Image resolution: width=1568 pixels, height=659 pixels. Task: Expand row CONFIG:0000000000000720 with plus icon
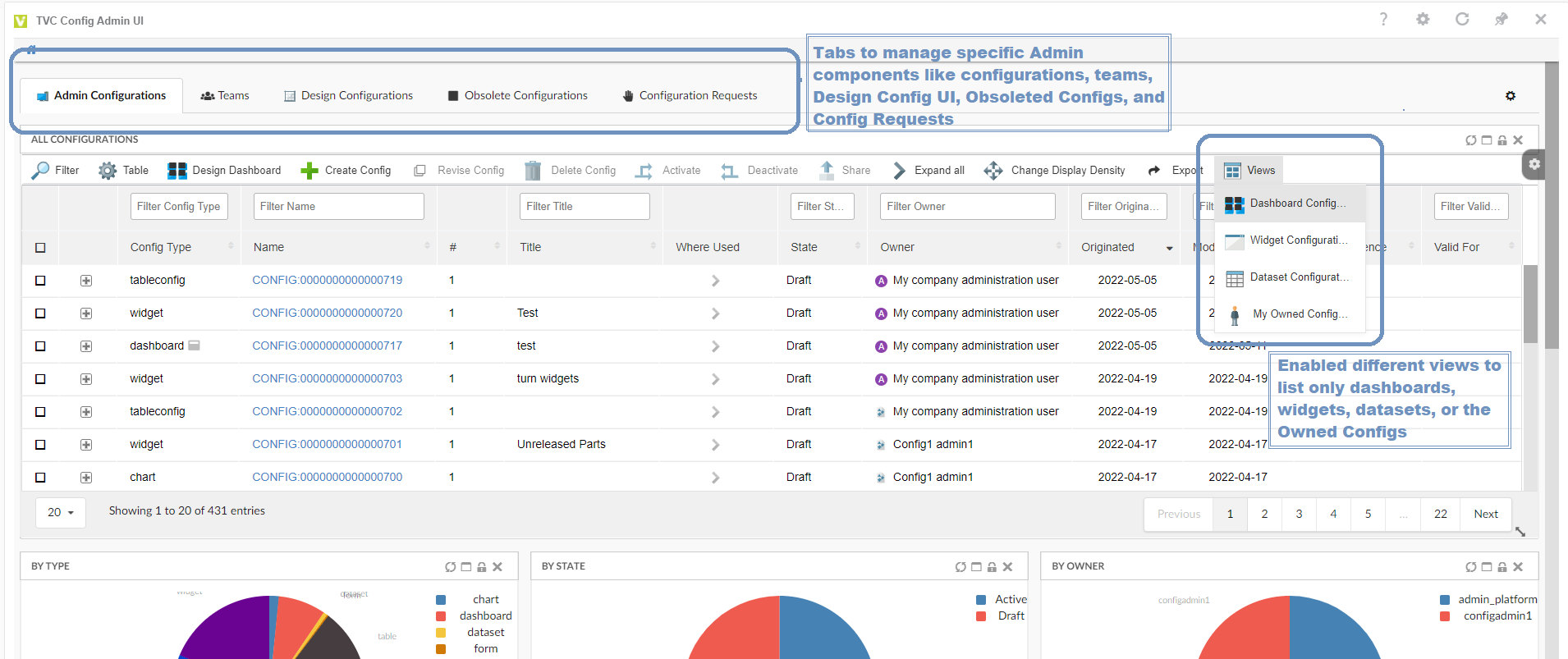point(86,313)
